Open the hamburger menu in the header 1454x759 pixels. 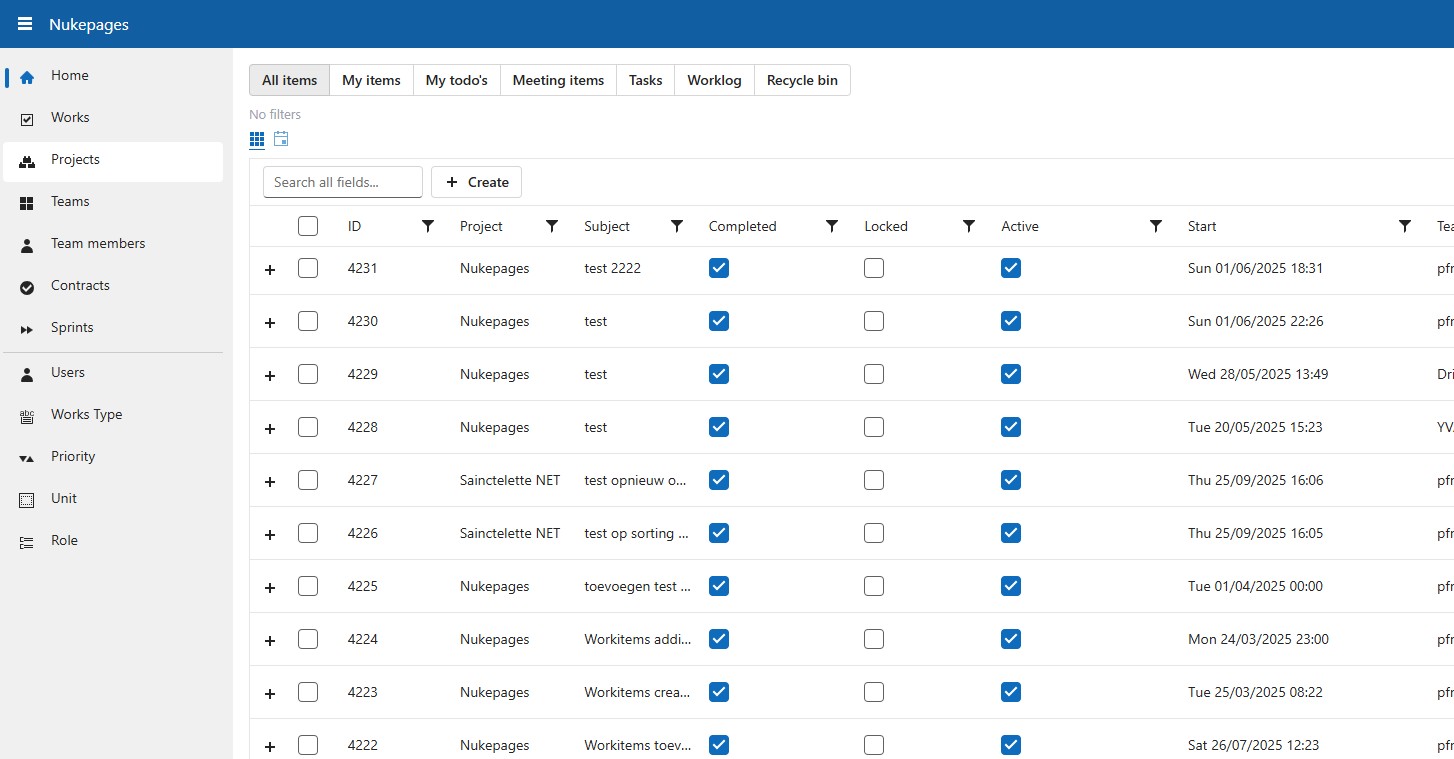[25, 24]
